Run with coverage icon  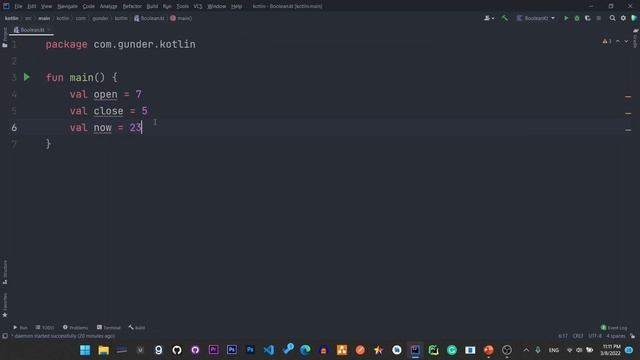pyautogui.click(x=588, y=18)
